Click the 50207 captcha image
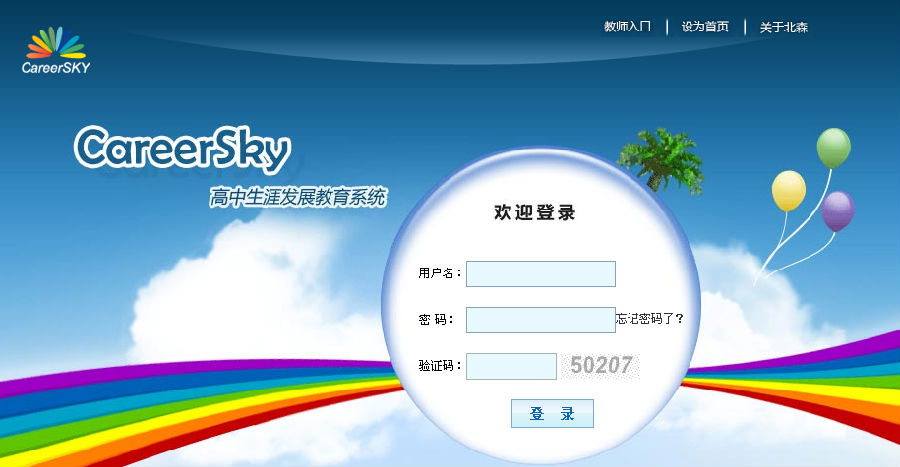 point(600,365)
